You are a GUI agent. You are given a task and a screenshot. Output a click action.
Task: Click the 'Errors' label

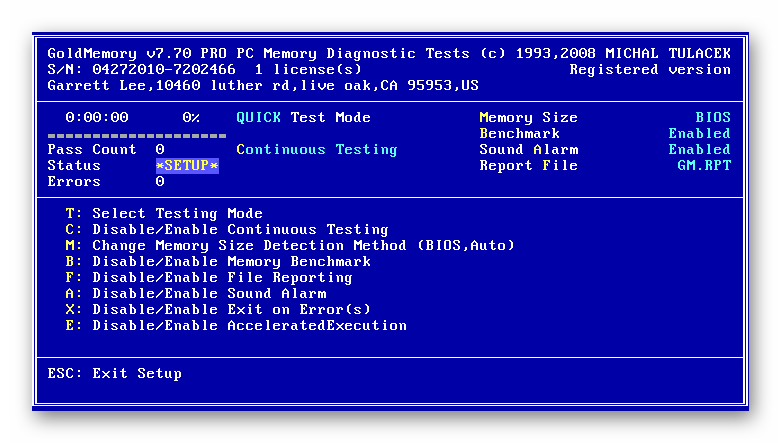(x=74, y=181)
